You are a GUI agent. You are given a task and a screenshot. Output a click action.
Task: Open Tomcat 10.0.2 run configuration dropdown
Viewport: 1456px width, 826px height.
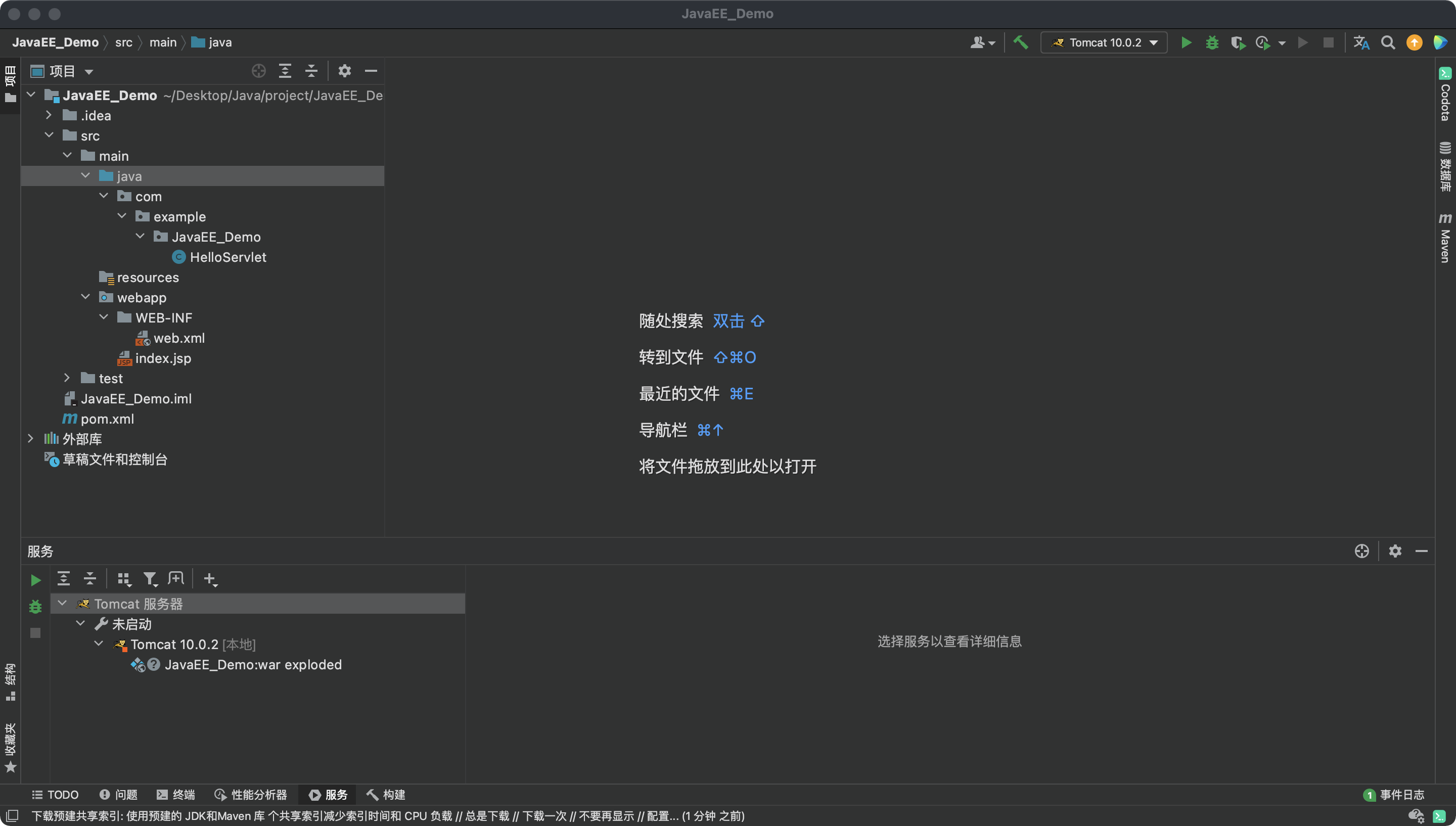pyautogui.click(x=1104, y=42)
